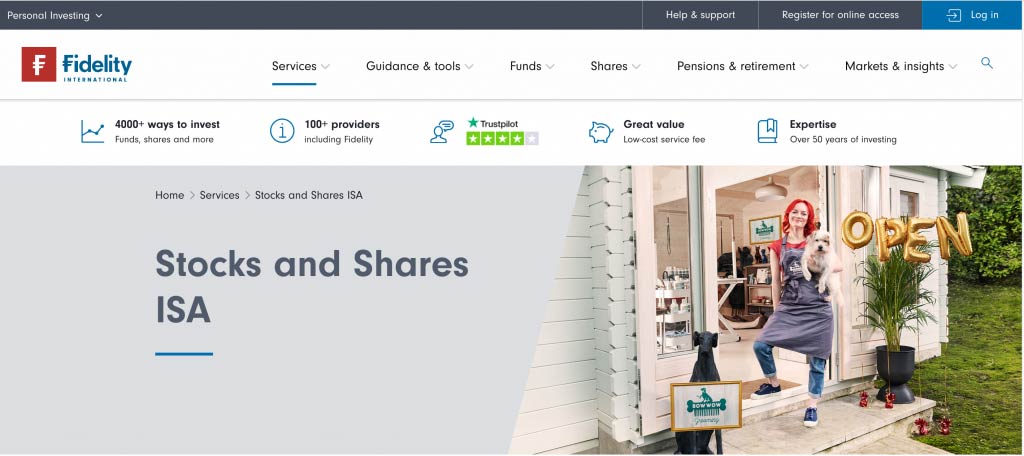Expand the Guidance & tools menu chevron
The image size is (1024, 456).
(469, 67)
